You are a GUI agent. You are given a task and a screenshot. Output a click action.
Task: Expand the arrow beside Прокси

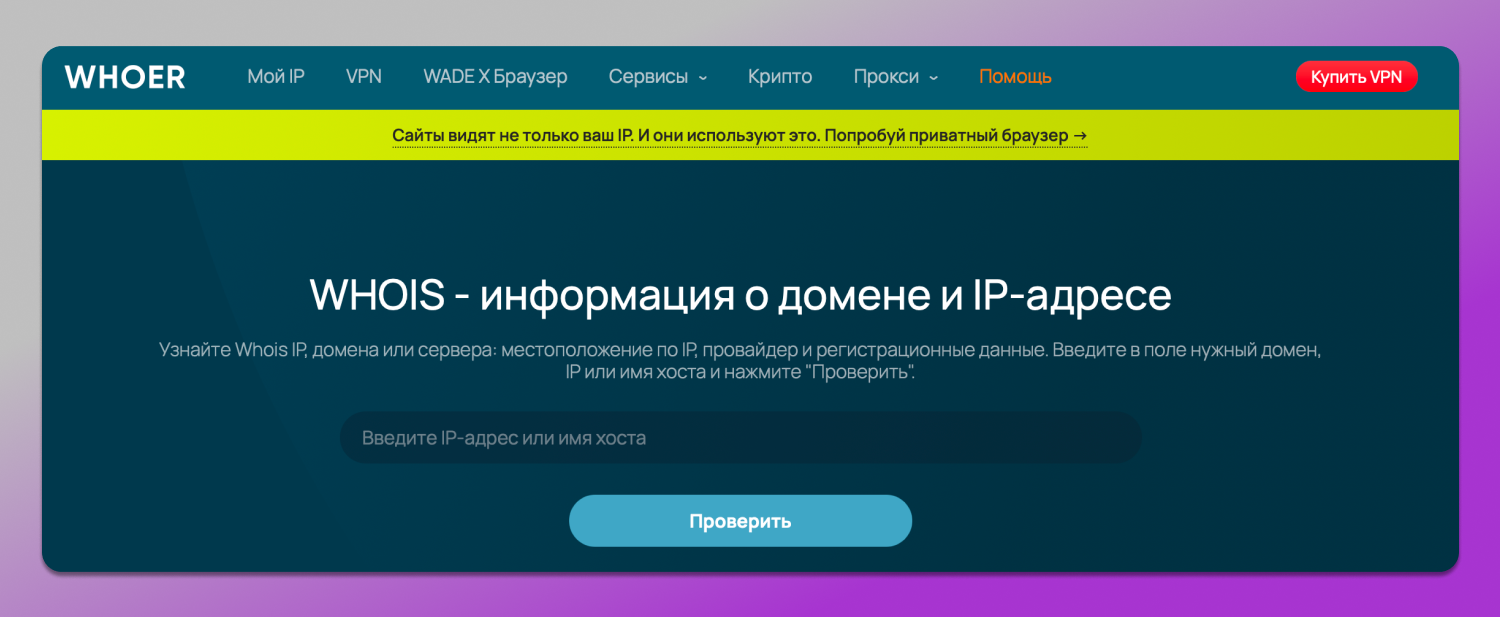click(933, 78)
